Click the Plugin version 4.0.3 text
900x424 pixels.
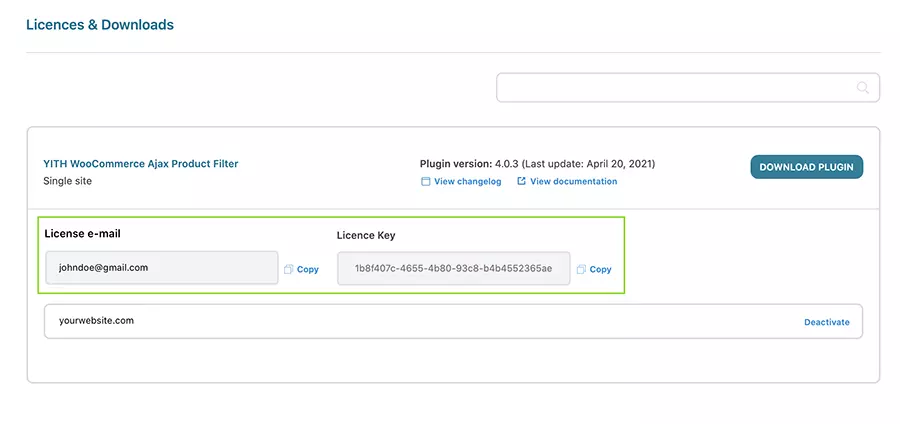[537, 163]
